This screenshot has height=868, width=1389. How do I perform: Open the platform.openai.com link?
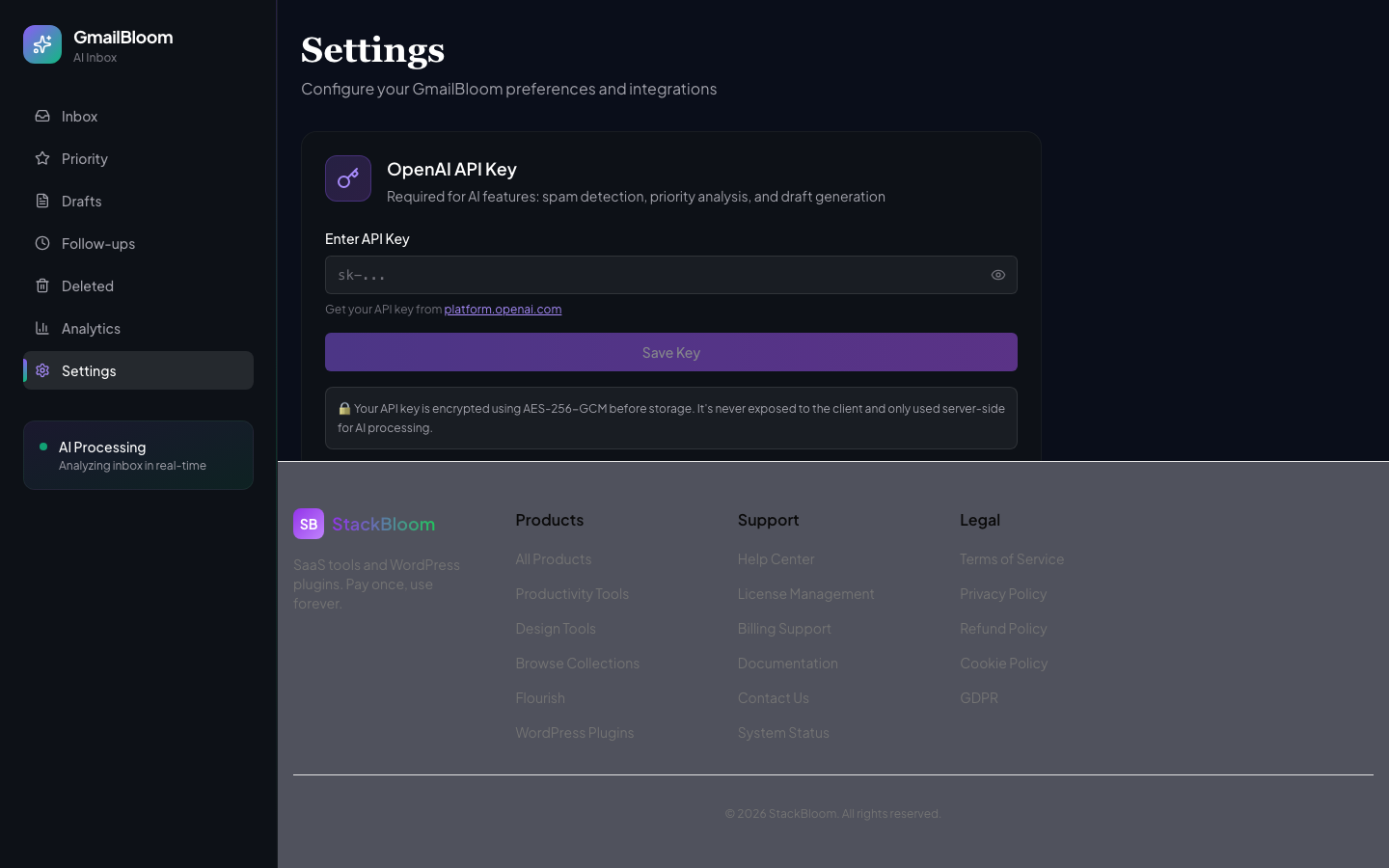pyautogui.click(x=503, y=309)
